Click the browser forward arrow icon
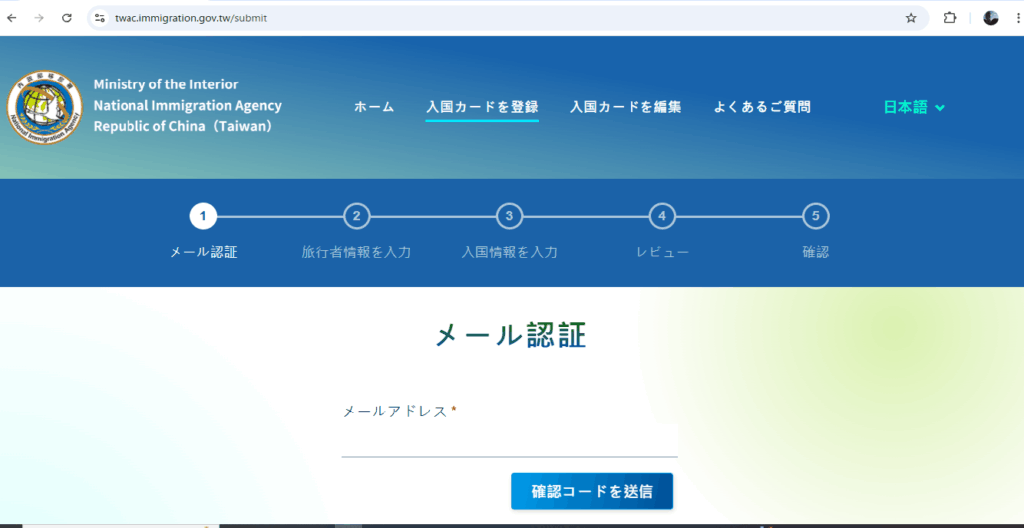 [x=39, y=18]
